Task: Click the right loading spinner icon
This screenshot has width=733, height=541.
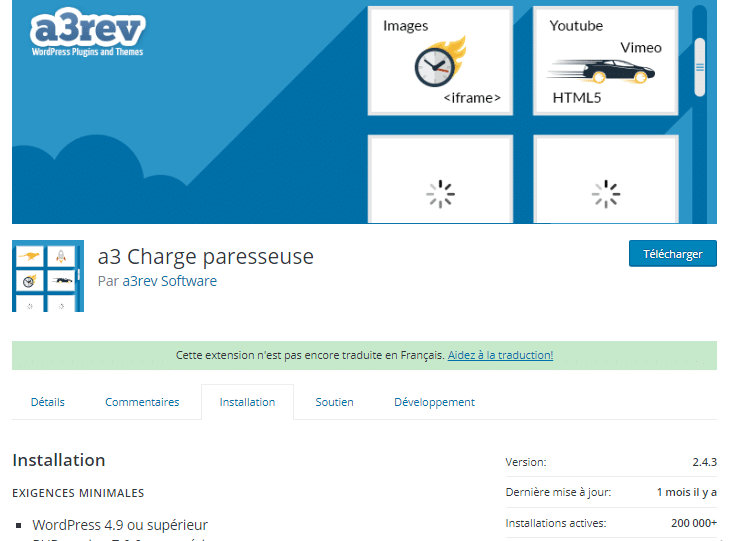Action: pyautogui.click(x=606, y=194)
